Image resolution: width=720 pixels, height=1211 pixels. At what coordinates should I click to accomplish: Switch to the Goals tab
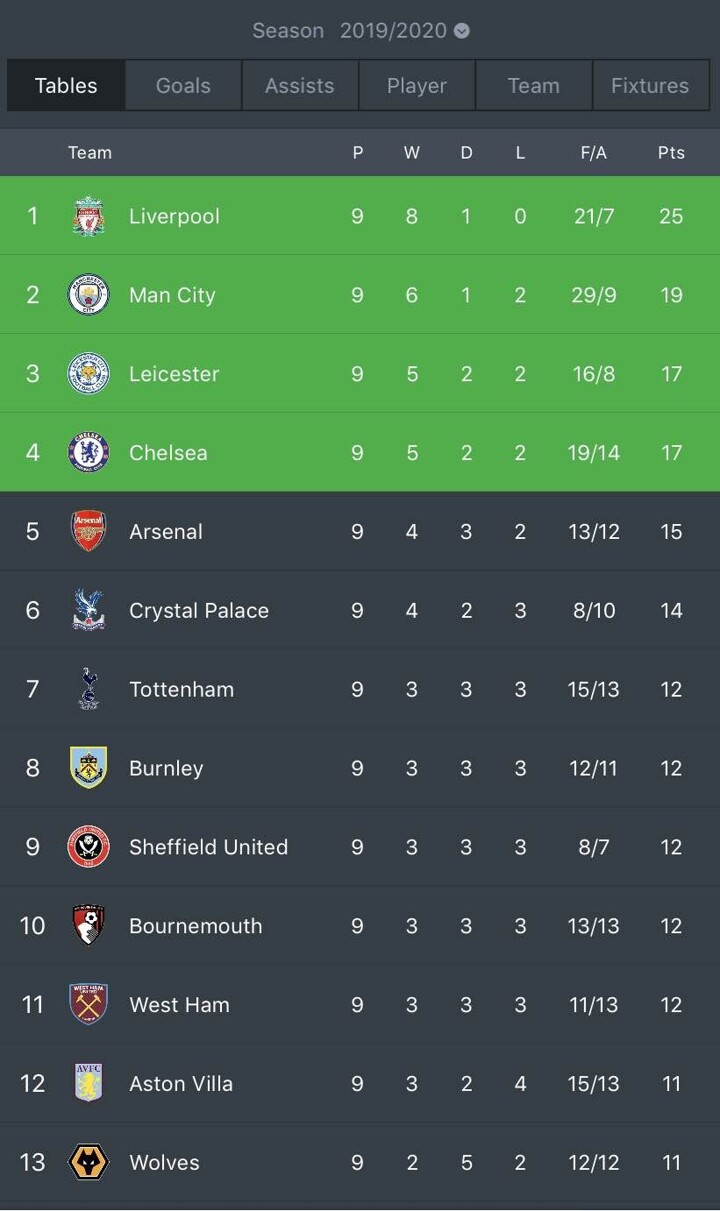(x=183, y=86)
